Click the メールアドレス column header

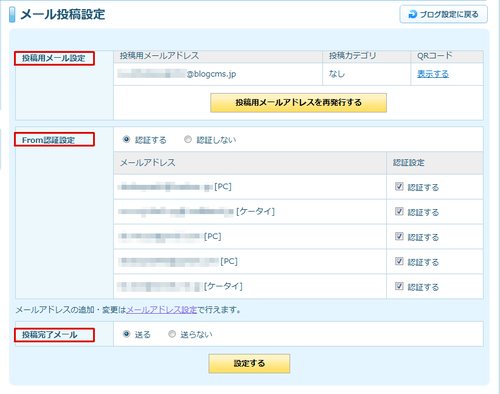click(x=147, y=163)
